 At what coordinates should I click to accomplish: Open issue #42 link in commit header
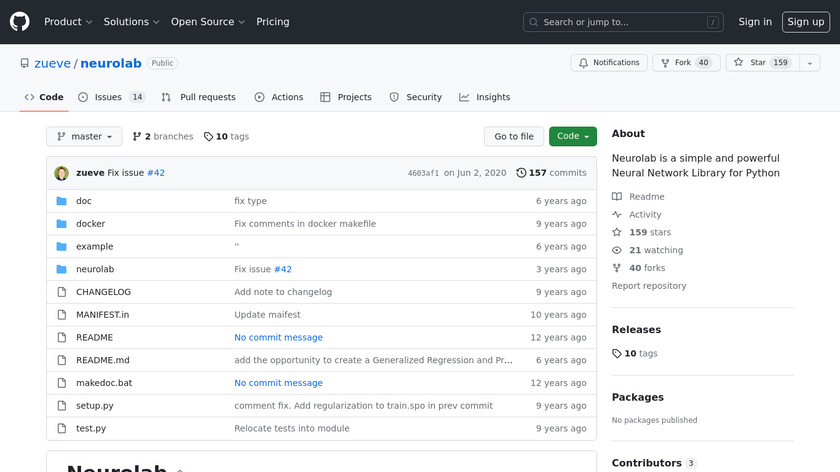tap(156, 173)
